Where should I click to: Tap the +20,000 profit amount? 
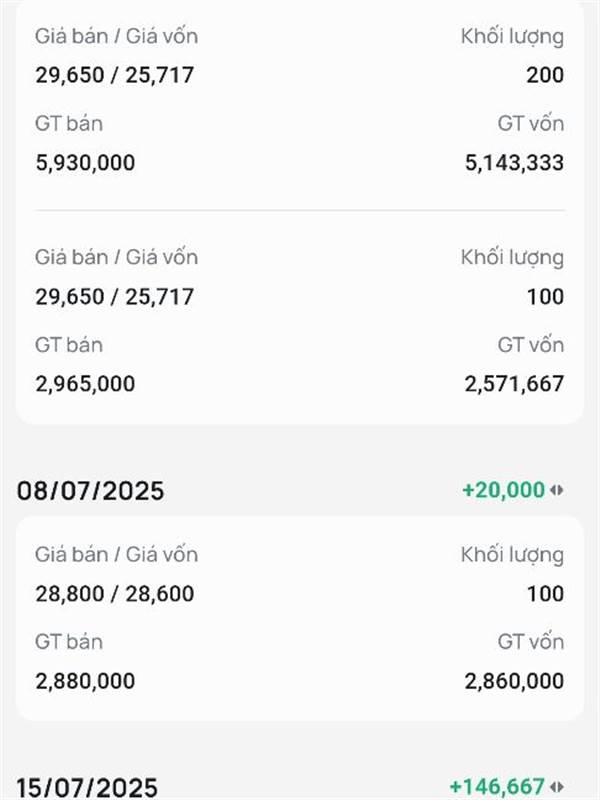(x=504, y=490)
